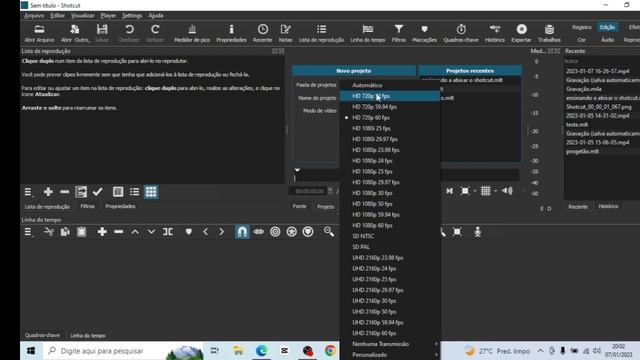
Task: Toggle player volume speaker button
Action: coord(507,191)
